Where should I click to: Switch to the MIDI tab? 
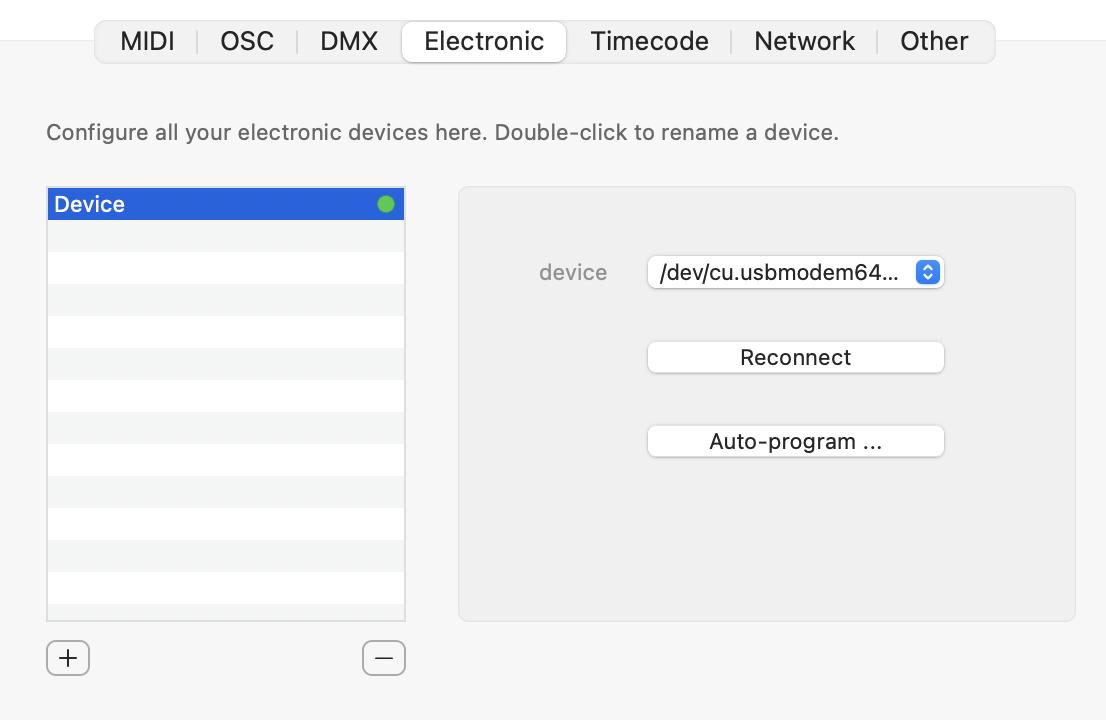click(x=147, y=42)
